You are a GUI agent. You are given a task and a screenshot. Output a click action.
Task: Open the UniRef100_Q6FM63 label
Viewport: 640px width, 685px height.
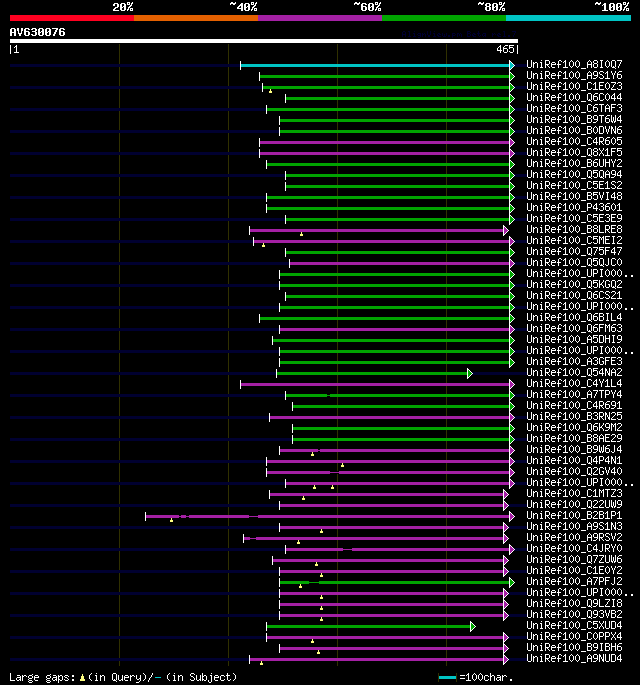point(574,328)
